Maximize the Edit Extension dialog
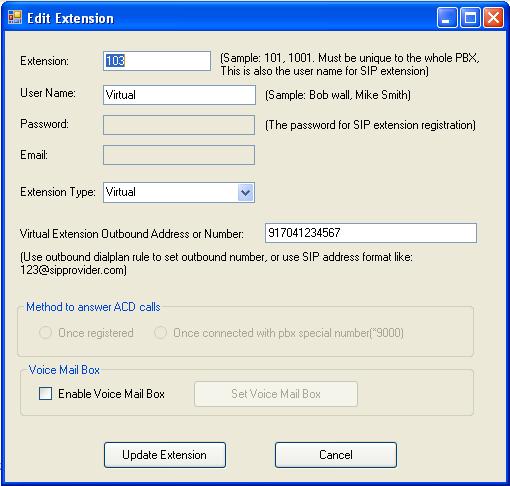510x486 pixels. coord(470,17)
